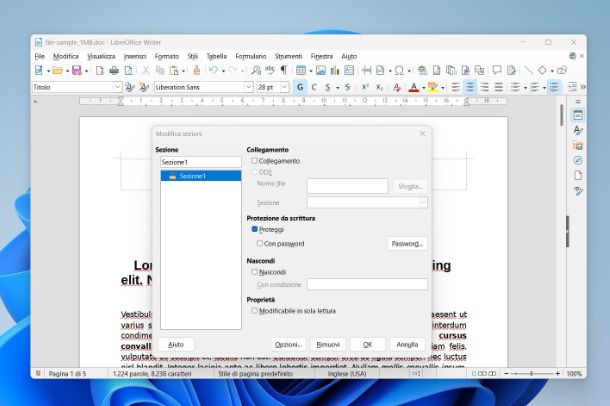Viewport: 610px width, 406px height.
Task: Center align text icon
Action: 470,87
